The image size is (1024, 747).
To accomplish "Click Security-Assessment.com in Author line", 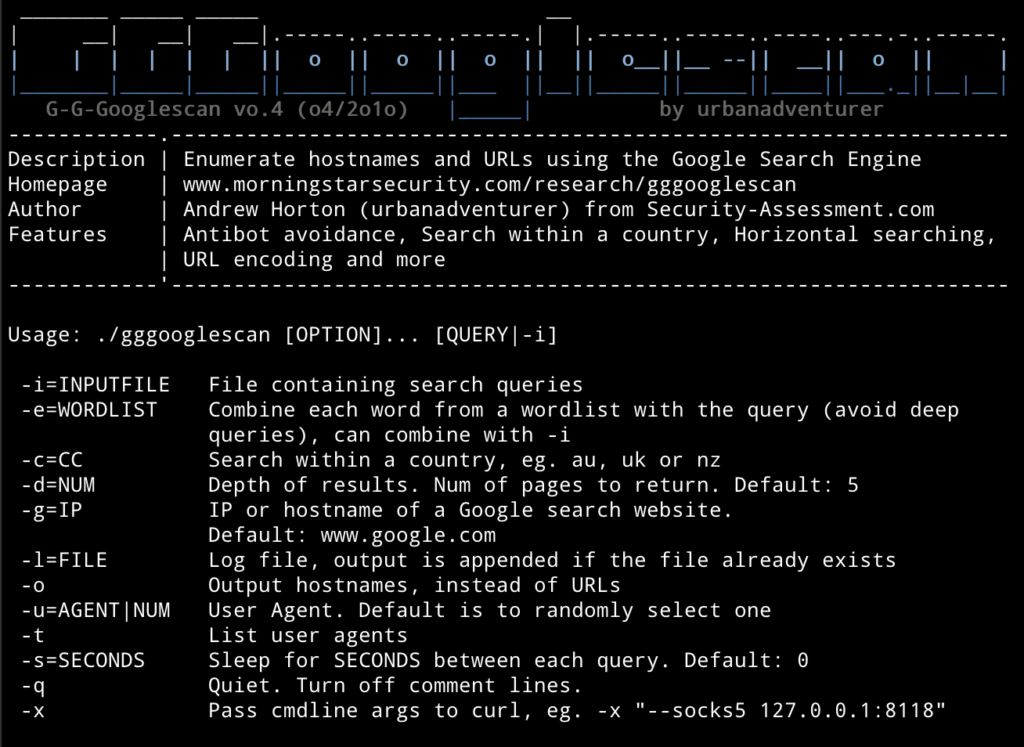I will click(x=790, y=210).
